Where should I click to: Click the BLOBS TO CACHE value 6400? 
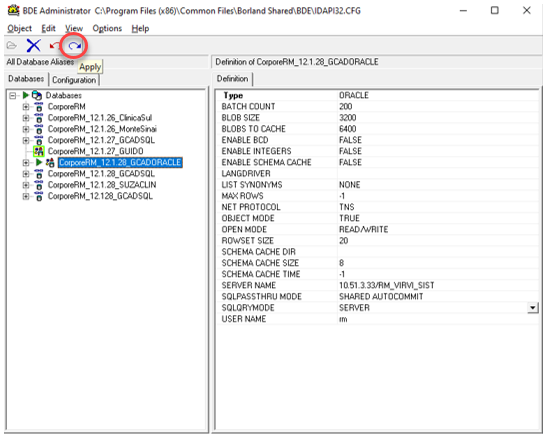point(348,129)
